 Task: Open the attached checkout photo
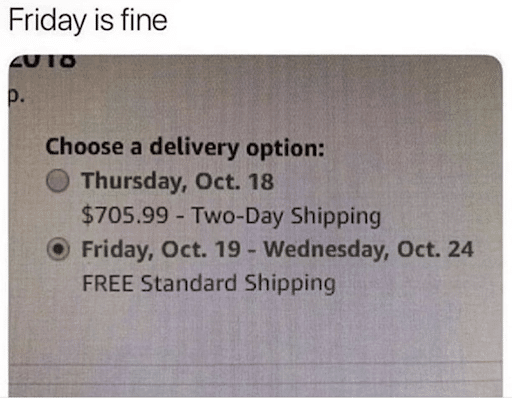coord(255,226)
